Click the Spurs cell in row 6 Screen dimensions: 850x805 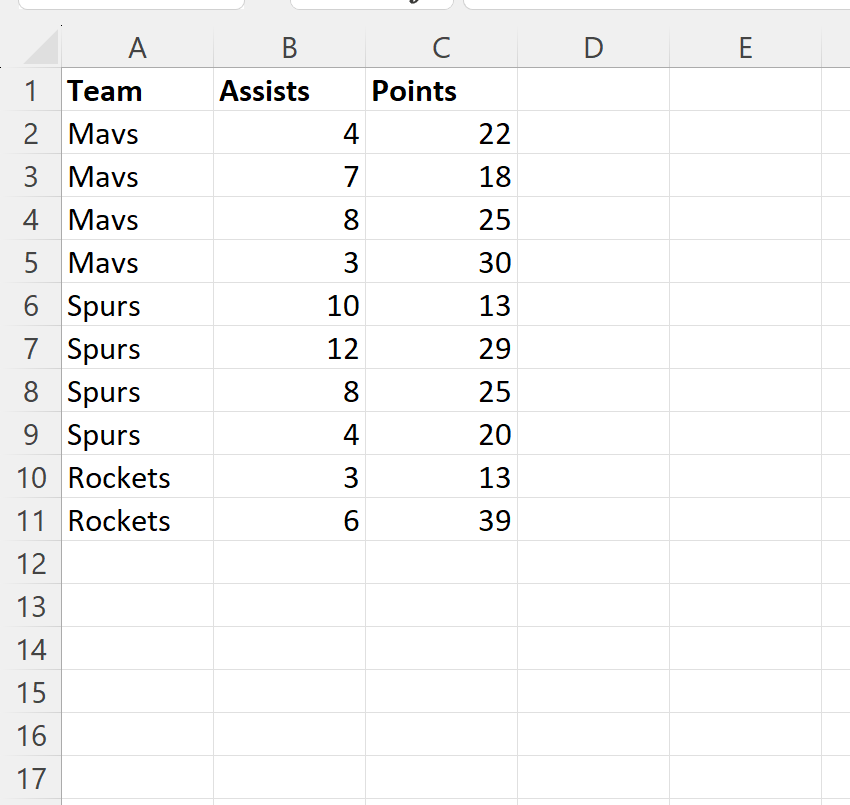pos(137,306)
